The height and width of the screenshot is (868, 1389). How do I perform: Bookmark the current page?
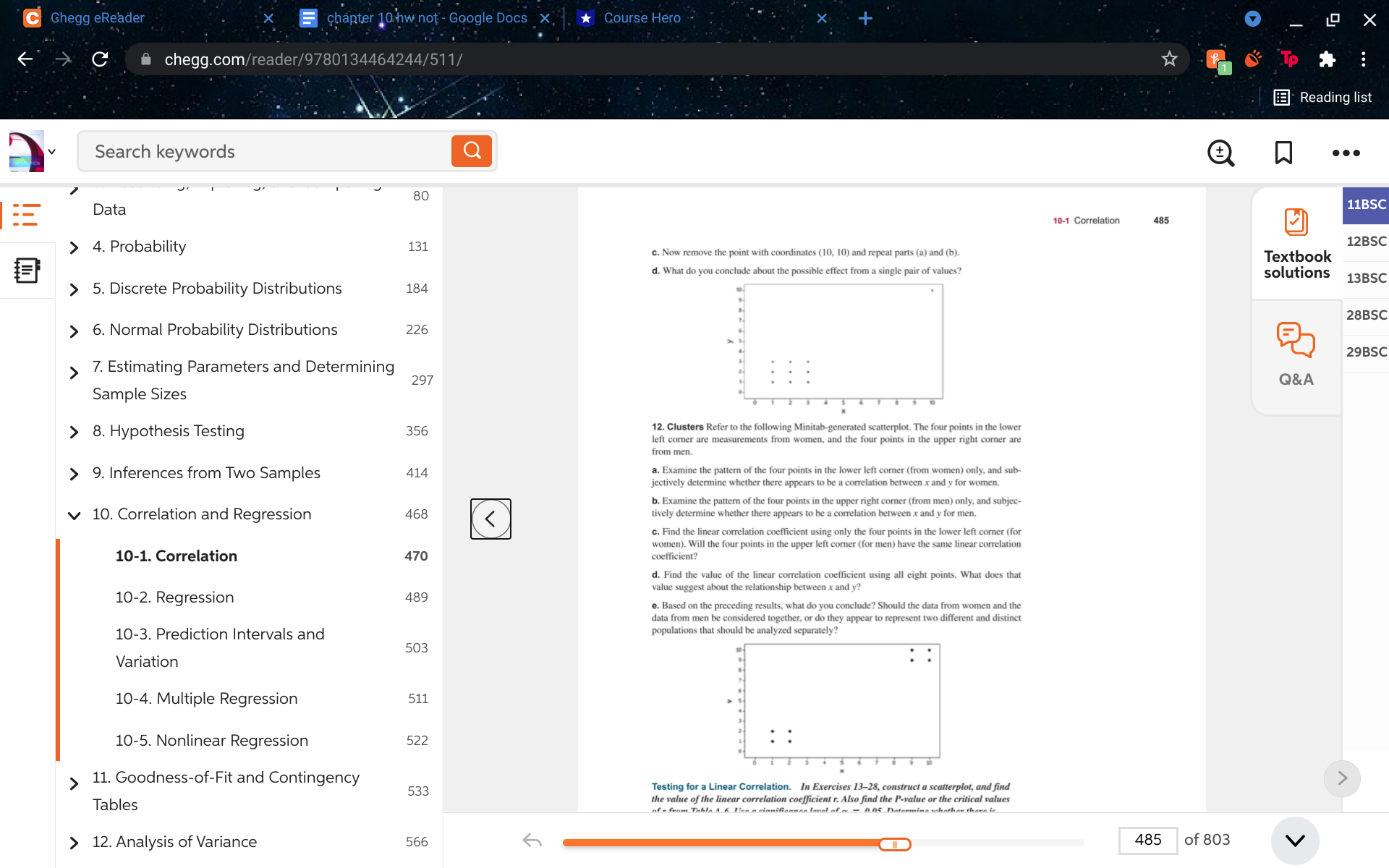[x=1283, y=153]
